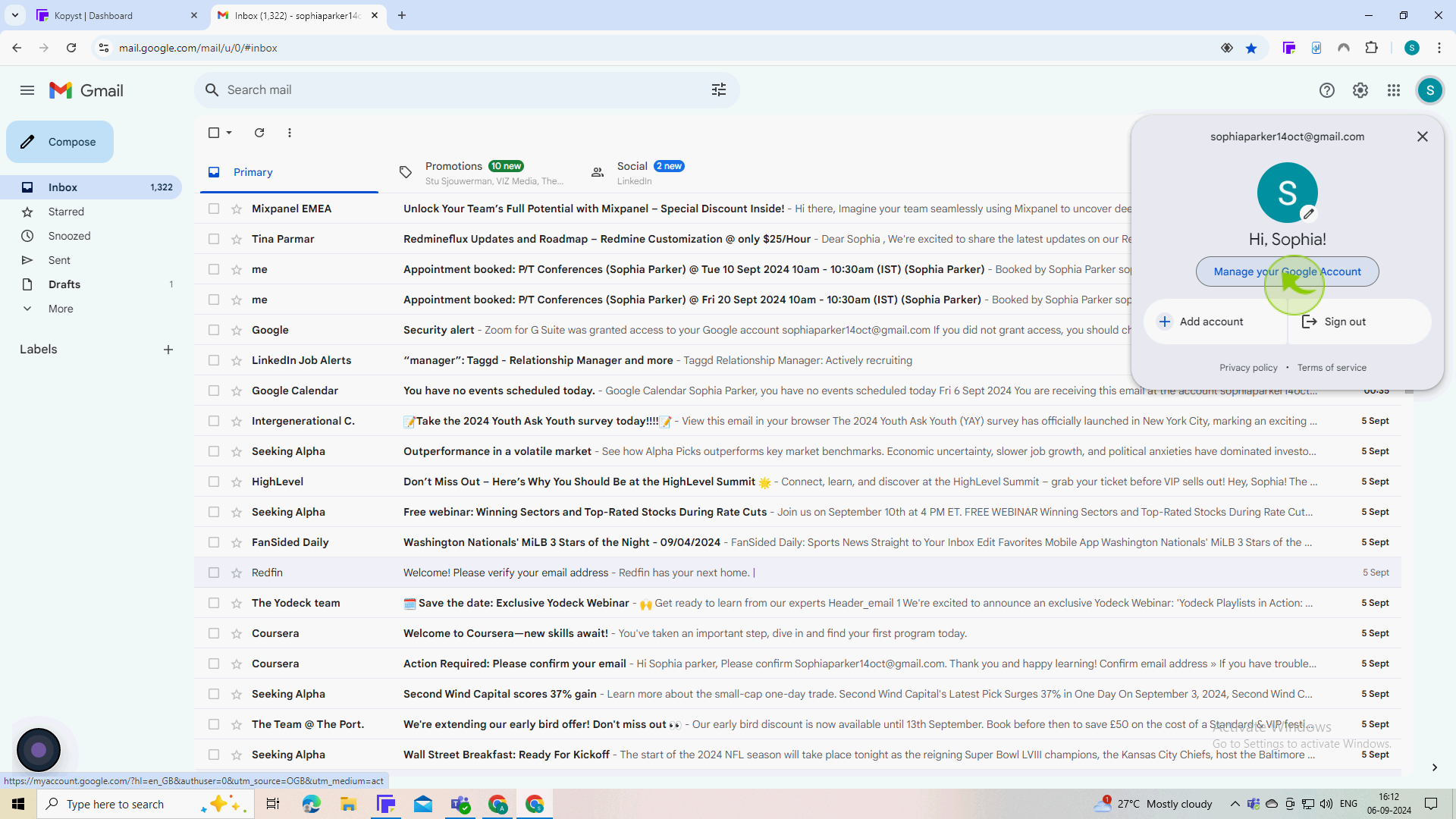Screen dimensions: 1456x819
Task: Tick checkbox for Google Calendar email
Action: [214, 391]
